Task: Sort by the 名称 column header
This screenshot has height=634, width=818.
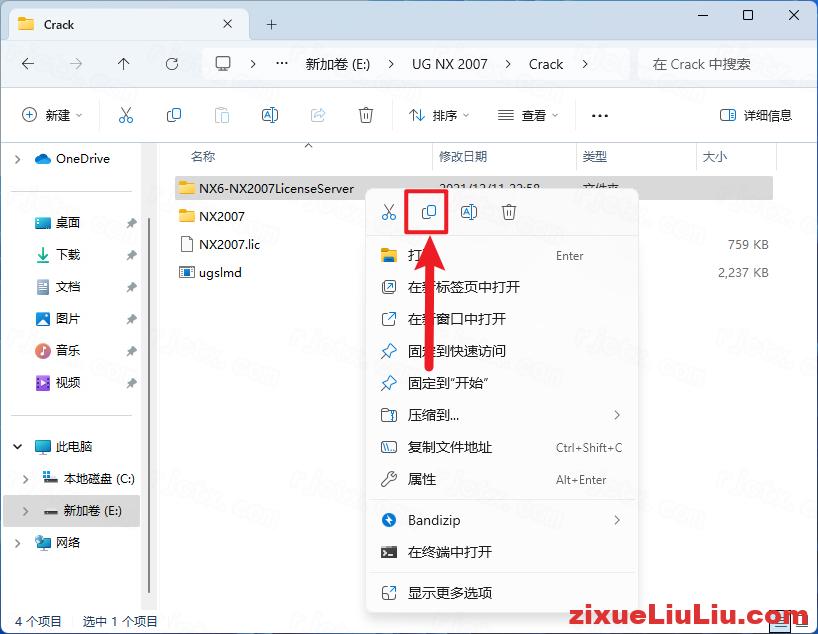Action: click(x=203, y=156)
